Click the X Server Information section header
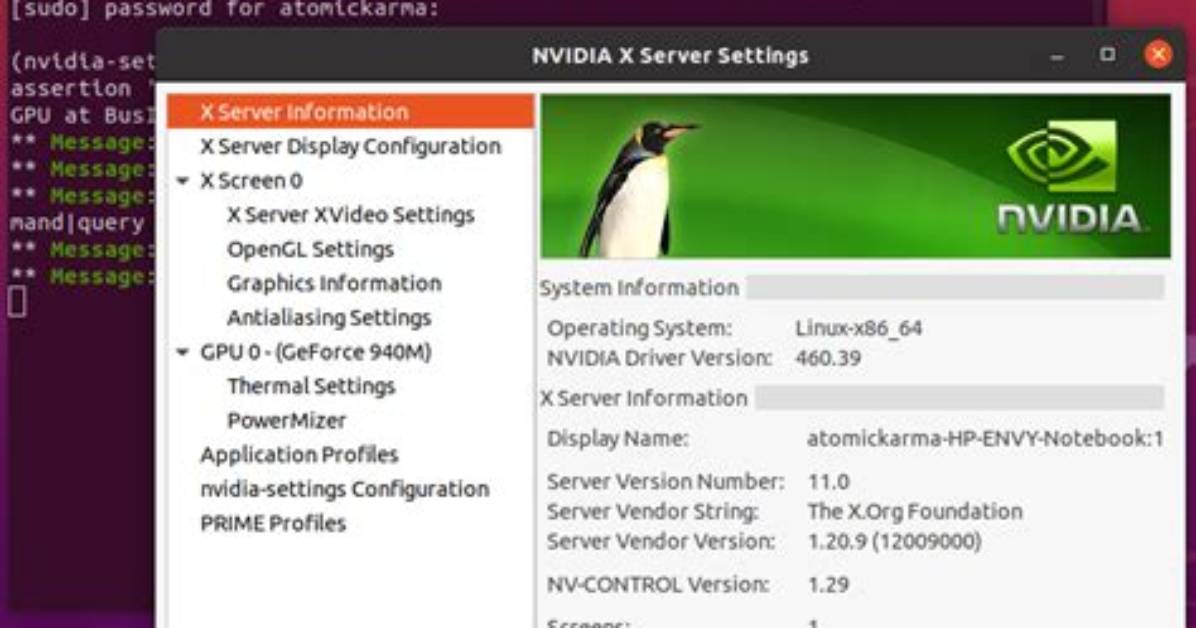The height and width of the screenshot is (628, 1196). pos(644,398)
